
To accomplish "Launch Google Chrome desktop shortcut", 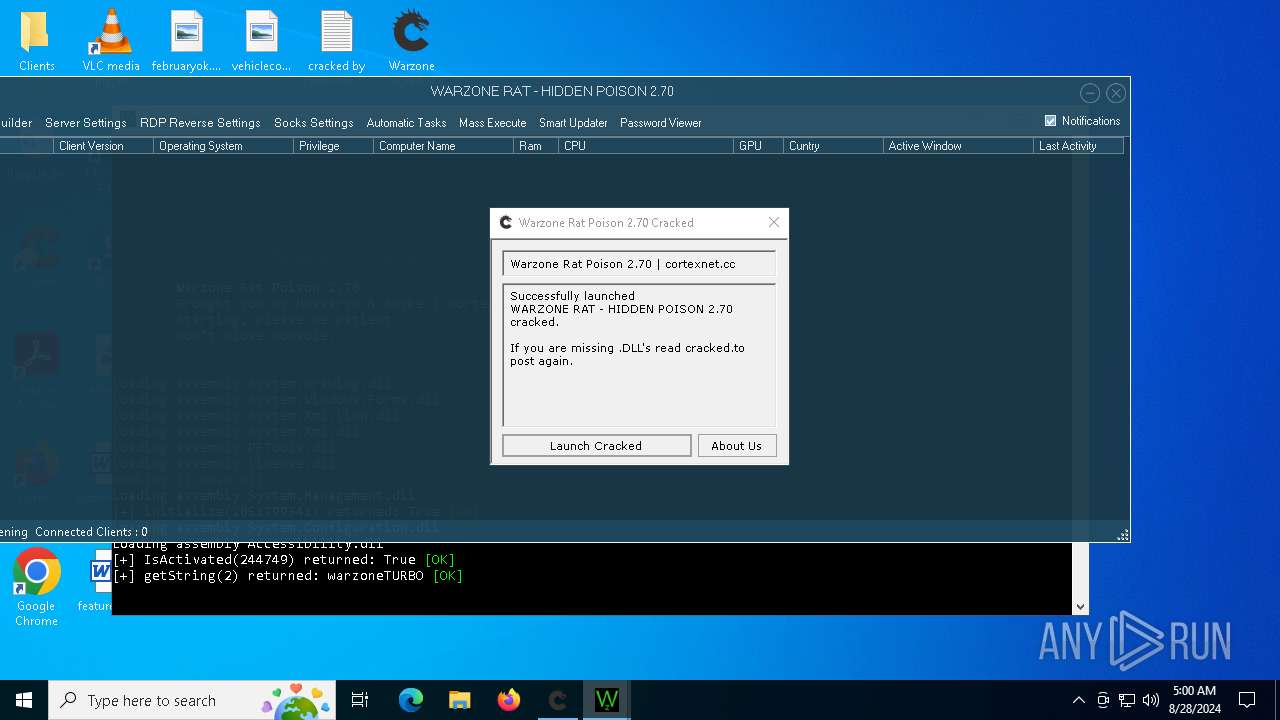I will (x=36, y=587).
